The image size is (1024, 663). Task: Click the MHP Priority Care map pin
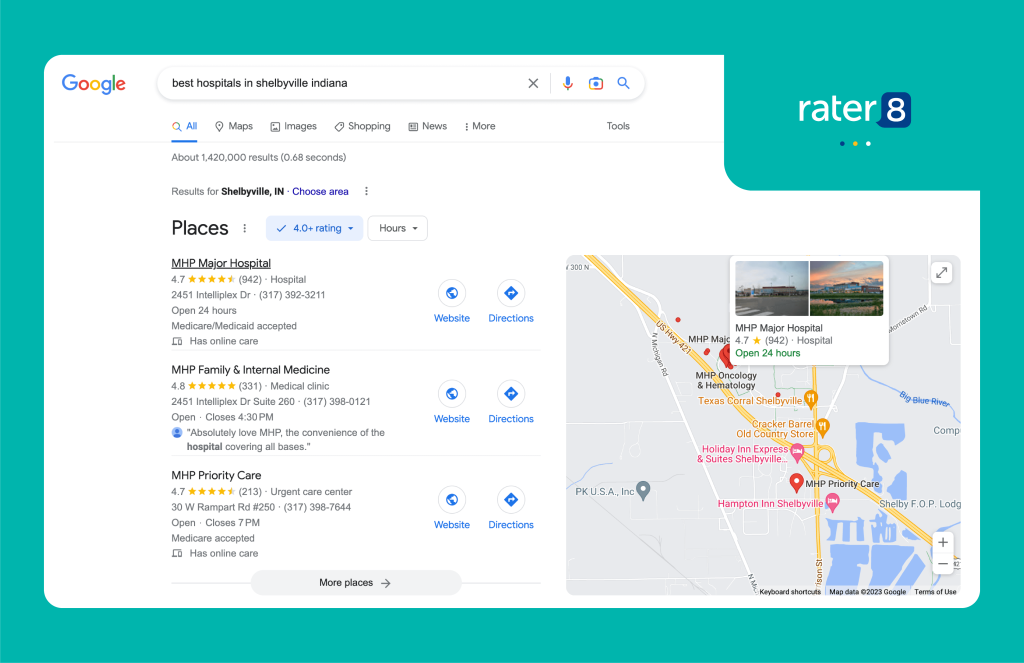(x=796, y=483)
